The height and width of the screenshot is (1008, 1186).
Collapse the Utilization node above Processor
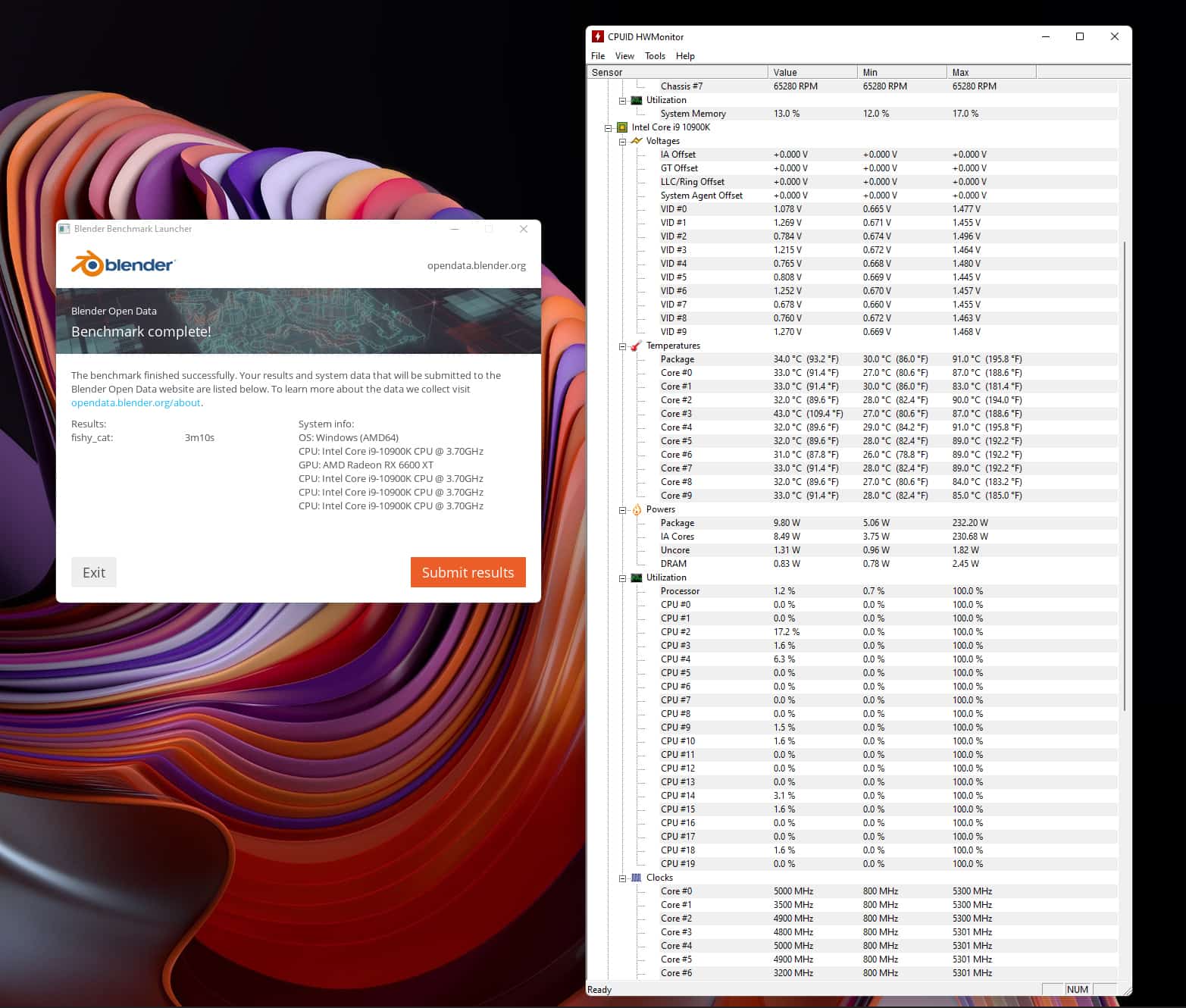622,578
